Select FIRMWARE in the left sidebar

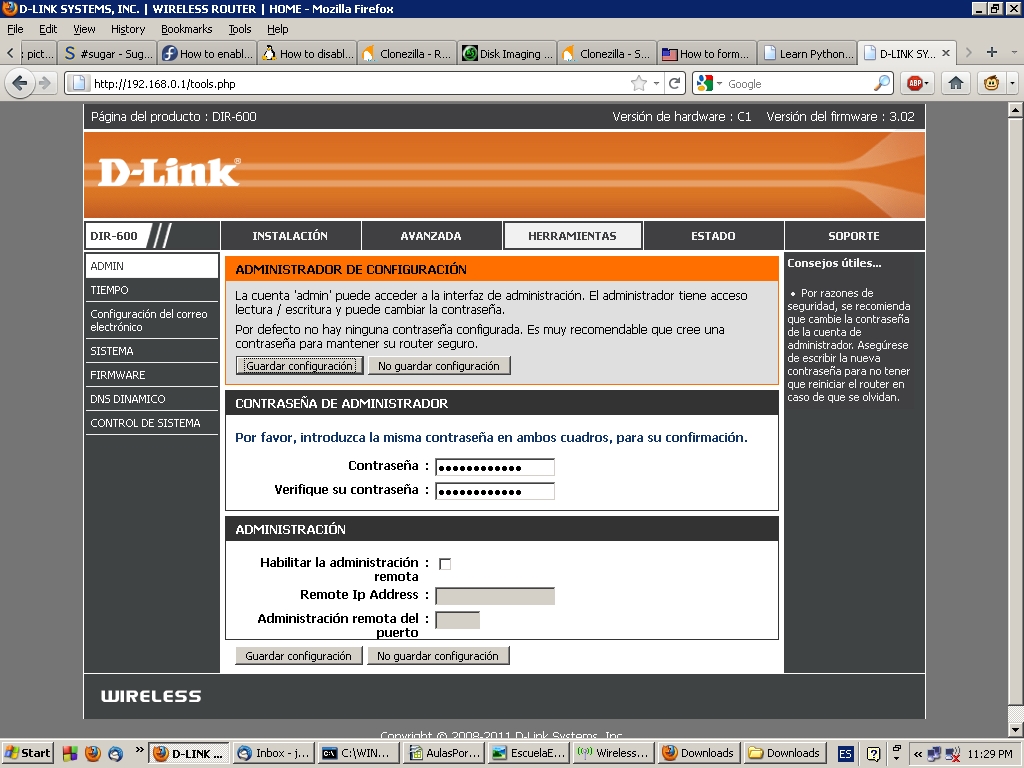tap(118, 375)
